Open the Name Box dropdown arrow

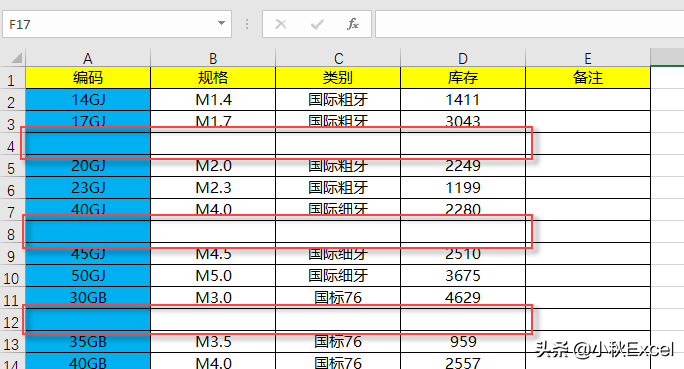click(222, 24)
